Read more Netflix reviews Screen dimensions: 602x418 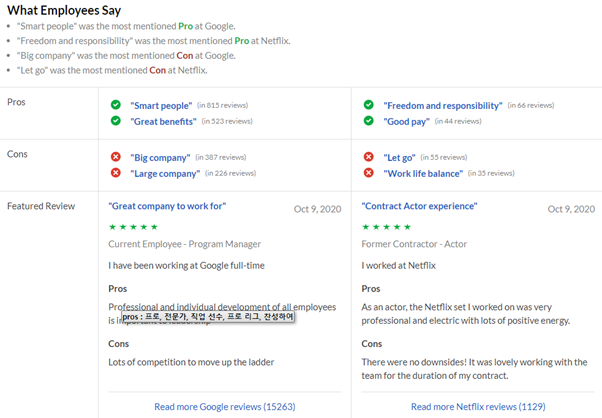(x=476, y=407)
